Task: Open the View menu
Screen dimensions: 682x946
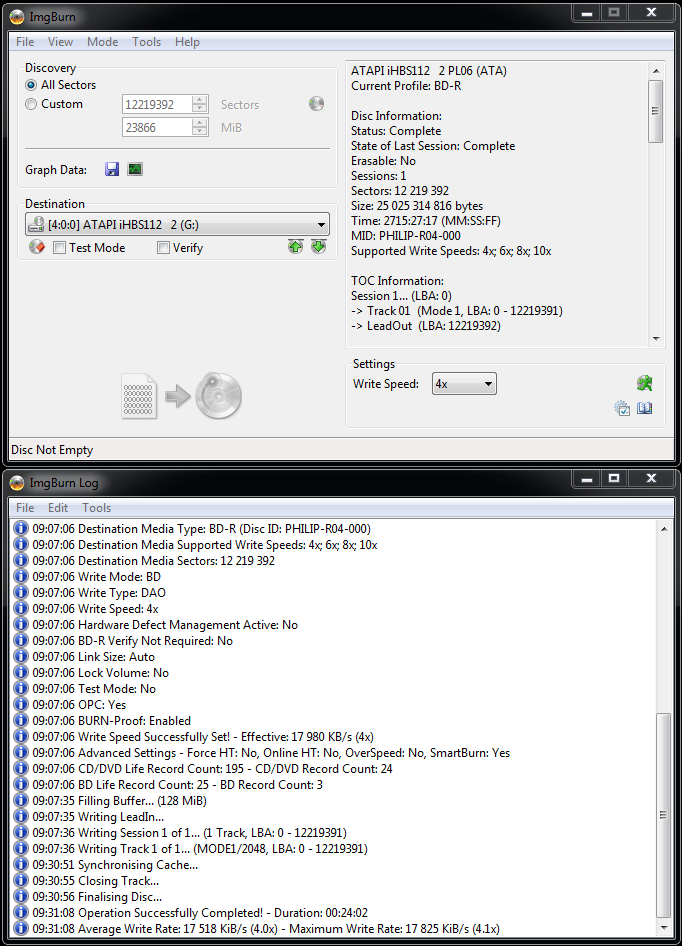Action: coord(60,42)
